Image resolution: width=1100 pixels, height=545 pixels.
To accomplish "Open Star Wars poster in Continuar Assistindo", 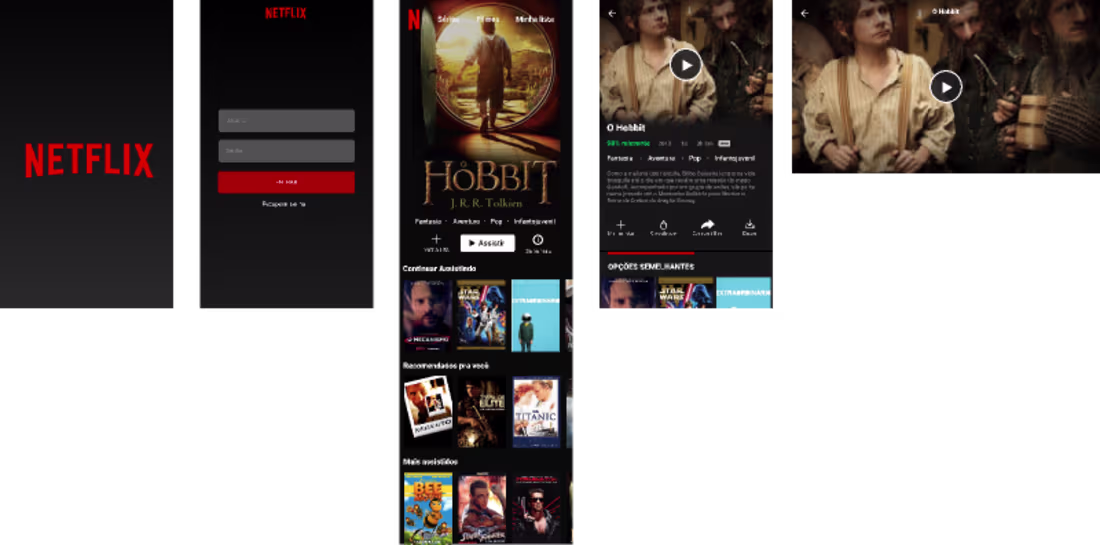I will click(481, 315).
